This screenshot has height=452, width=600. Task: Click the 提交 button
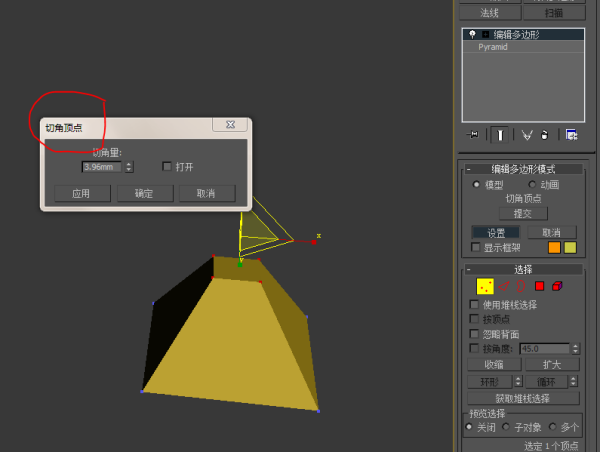tap(523, 214)
